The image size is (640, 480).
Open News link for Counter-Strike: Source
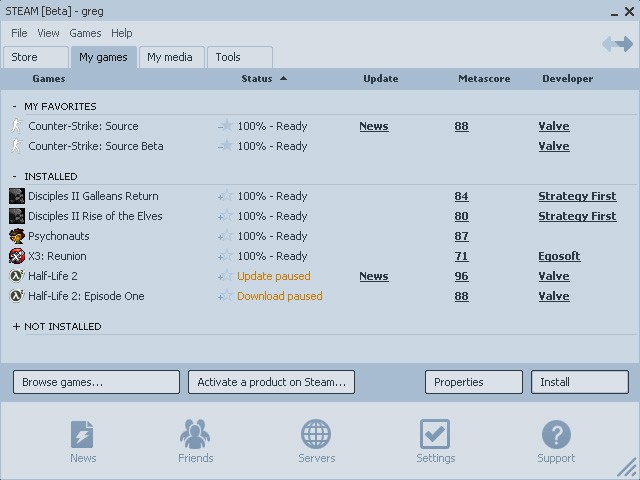coord(374,127)
